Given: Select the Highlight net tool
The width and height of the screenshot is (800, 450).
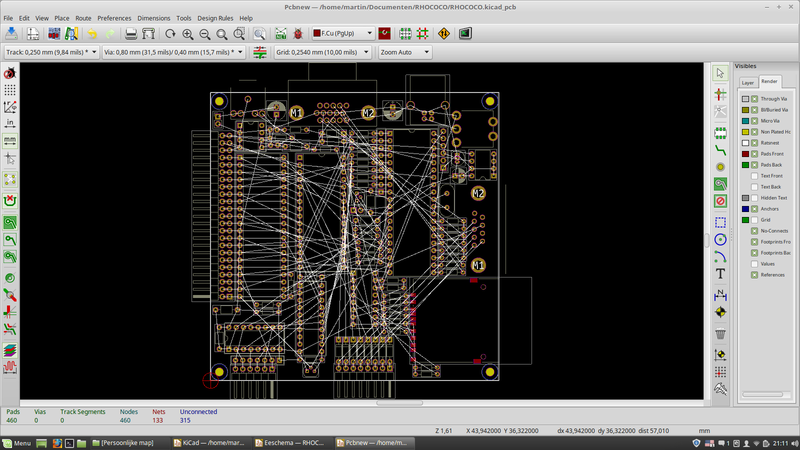Looking at the screenshot, I should [720, 94].
